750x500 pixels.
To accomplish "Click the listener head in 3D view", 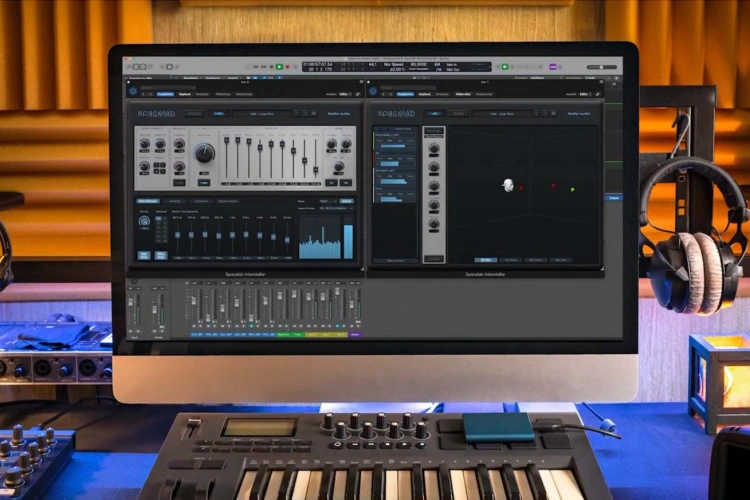I will pos(507,185).
